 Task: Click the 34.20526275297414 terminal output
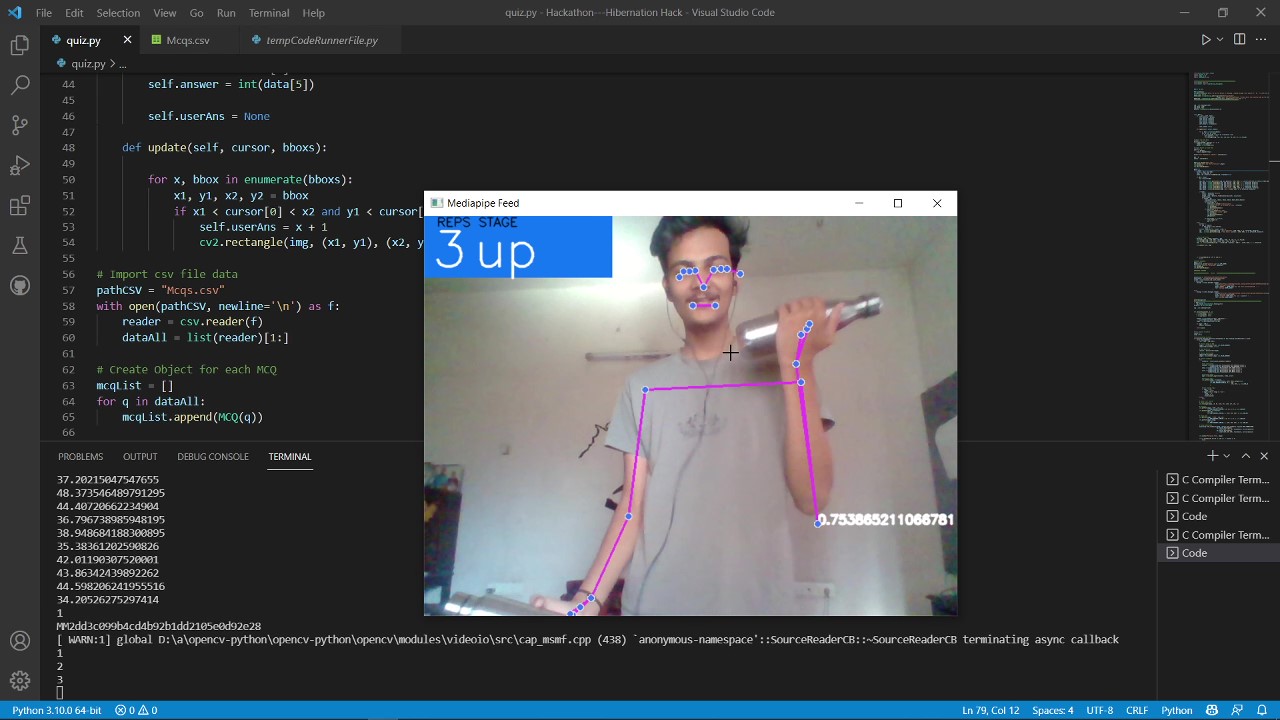coord(107,600)
